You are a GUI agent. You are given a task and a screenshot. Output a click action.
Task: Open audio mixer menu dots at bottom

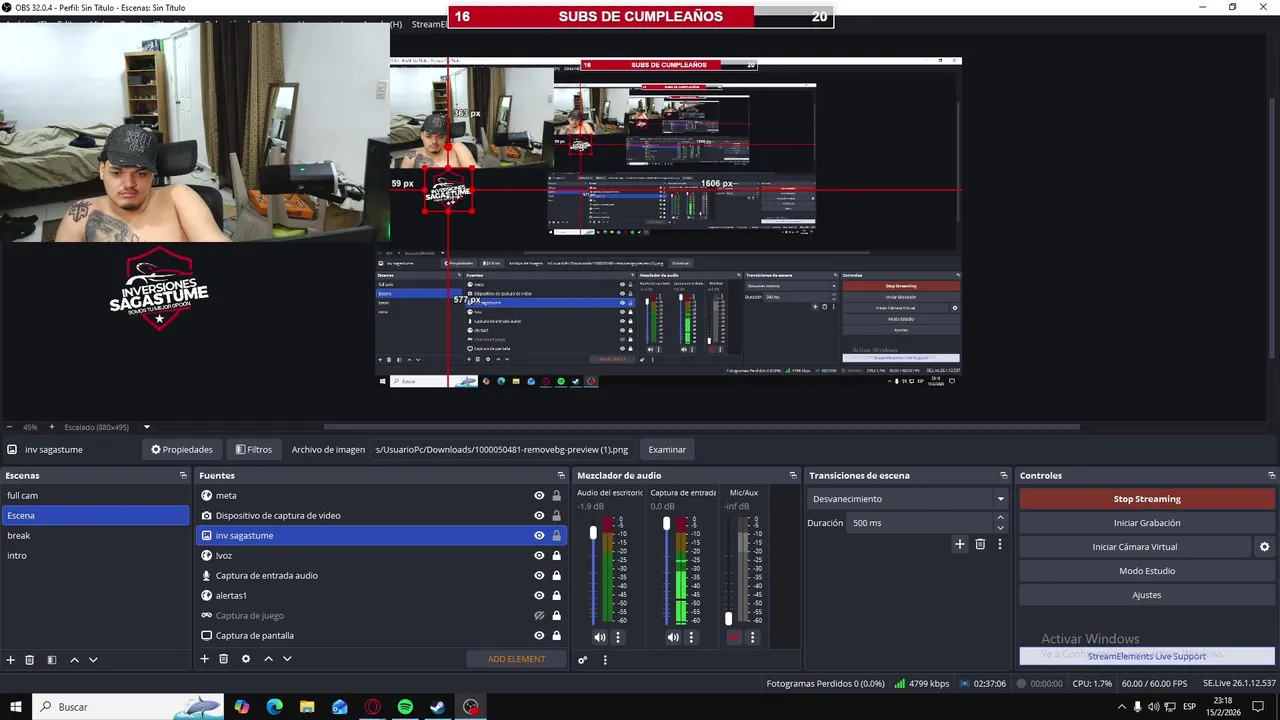(605, 660)
